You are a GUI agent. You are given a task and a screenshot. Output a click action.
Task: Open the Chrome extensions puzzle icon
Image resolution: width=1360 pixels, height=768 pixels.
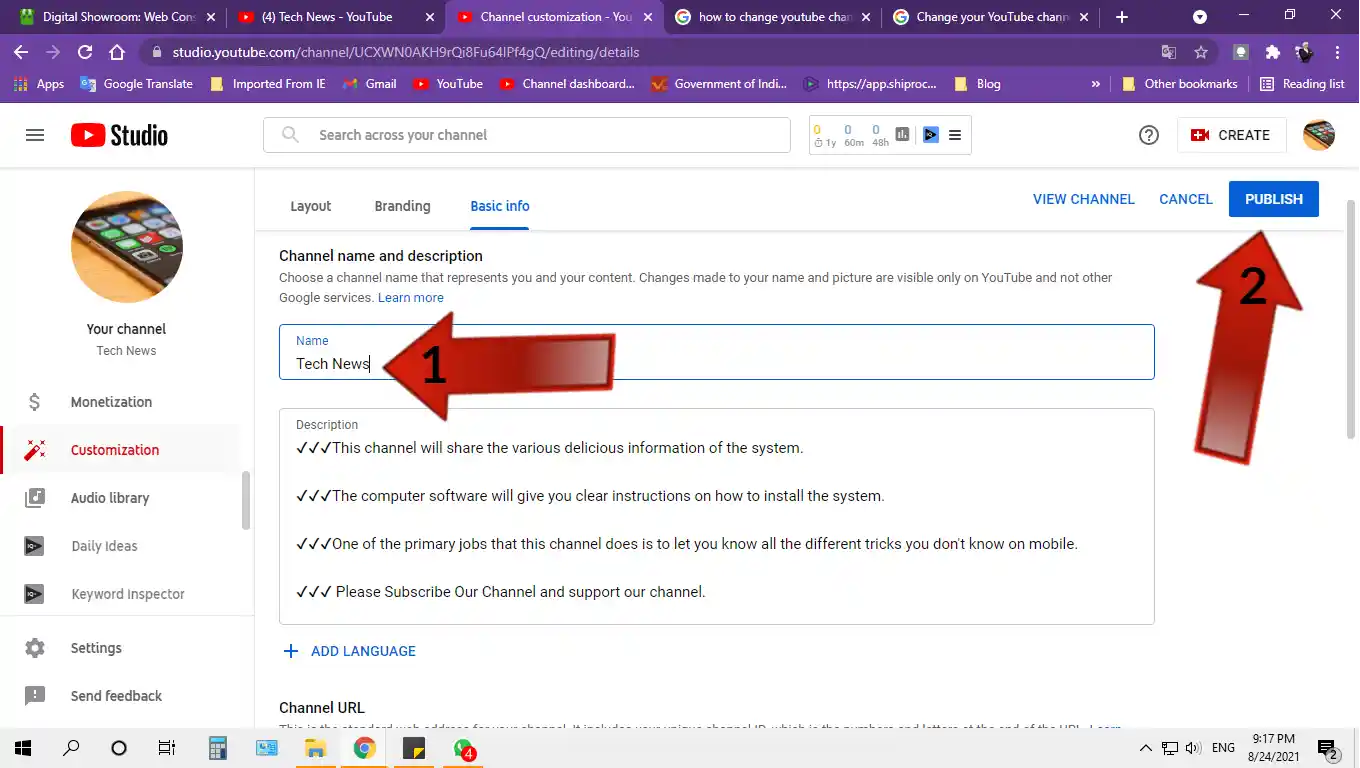click(x=1273, y=52)
